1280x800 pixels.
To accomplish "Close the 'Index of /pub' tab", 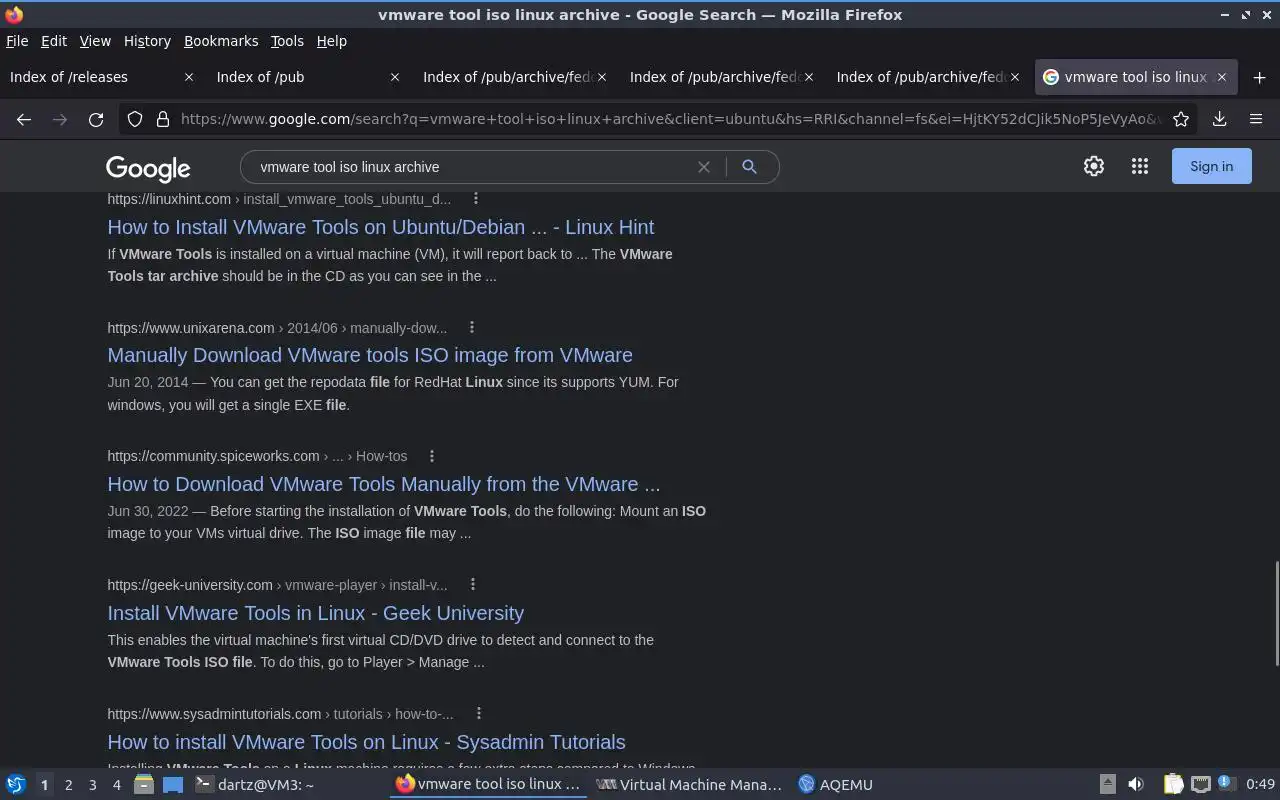I will point(395,77).
